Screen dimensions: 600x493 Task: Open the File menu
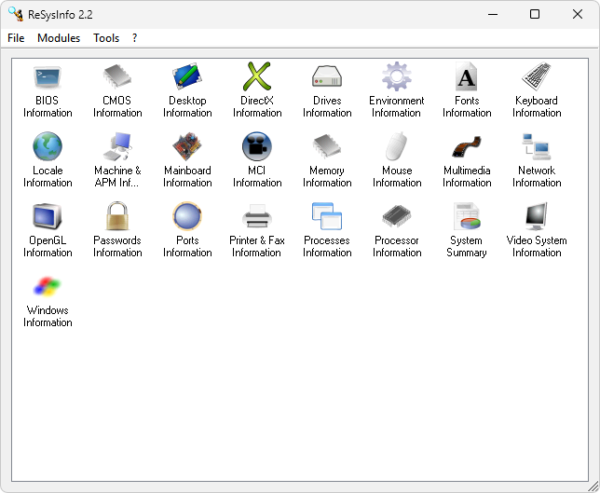(16, 38)
